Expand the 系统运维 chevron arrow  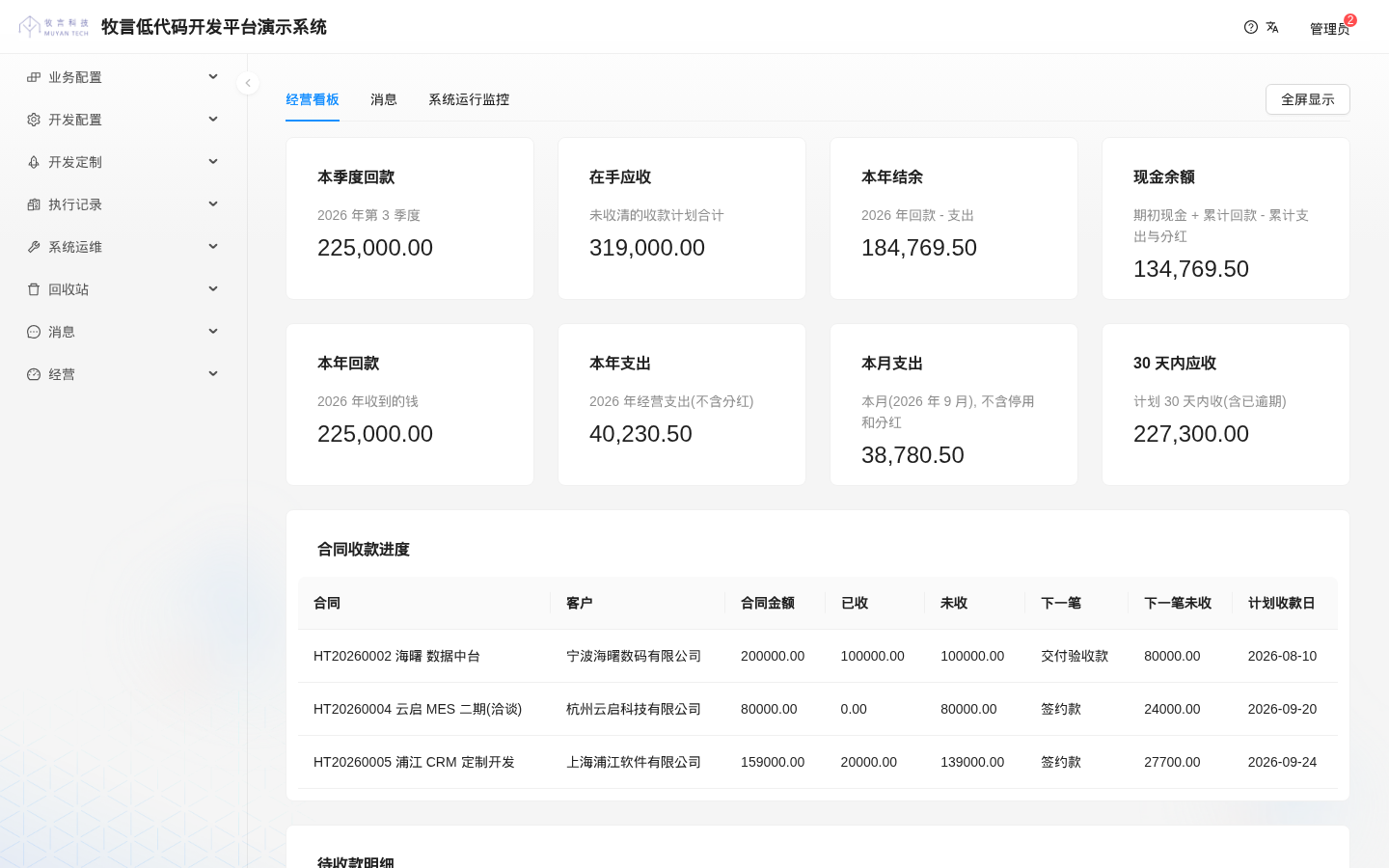[213, 246]
